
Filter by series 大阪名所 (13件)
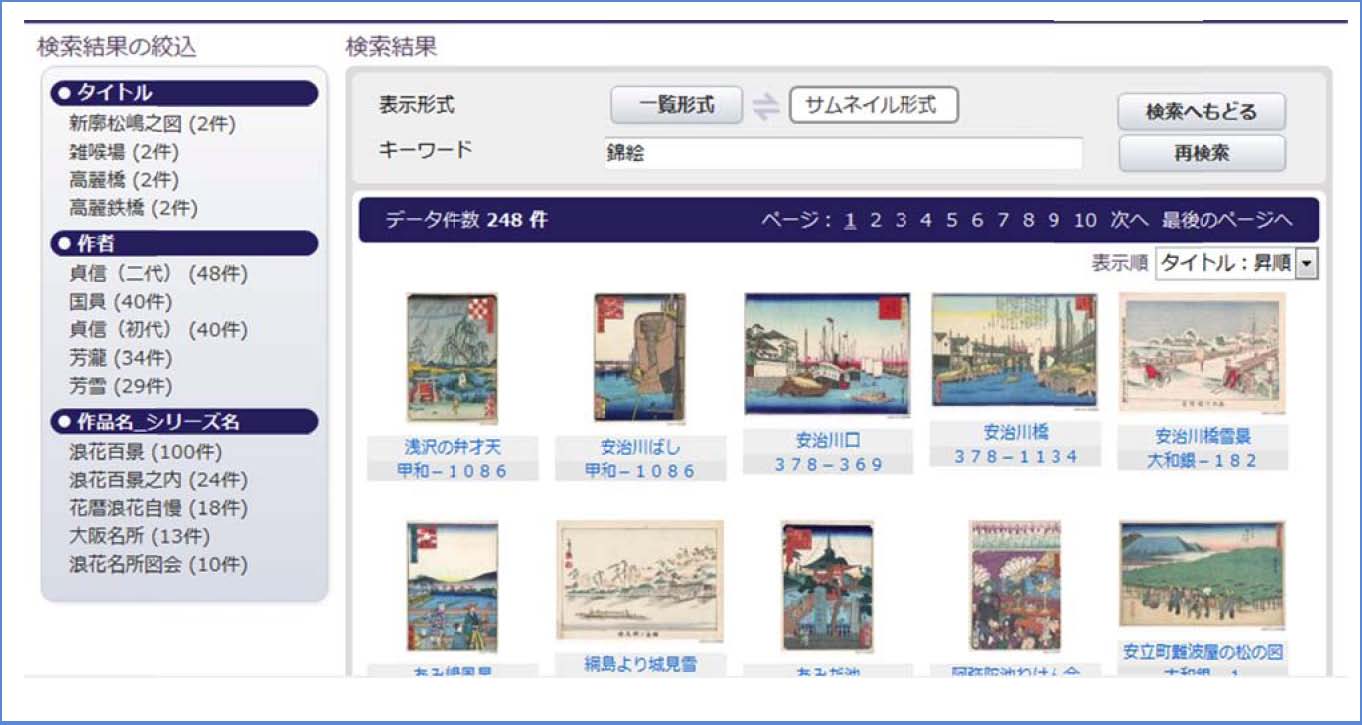[139, 536]
